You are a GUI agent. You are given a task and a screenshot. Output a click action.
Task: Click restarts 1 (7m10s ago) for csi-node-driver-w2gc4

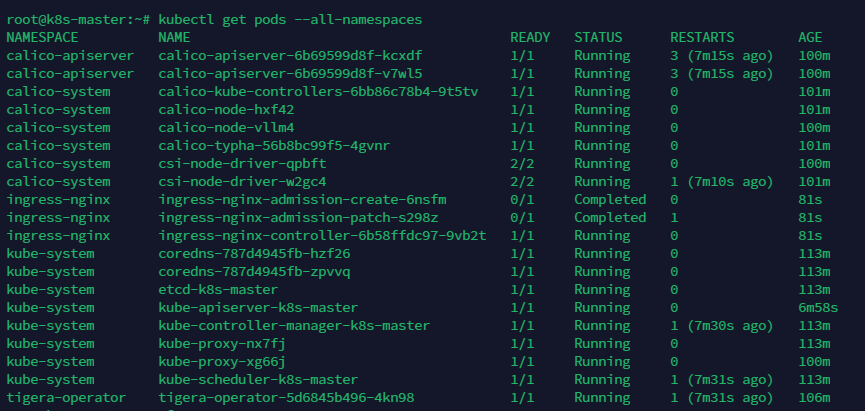[722, 182]
